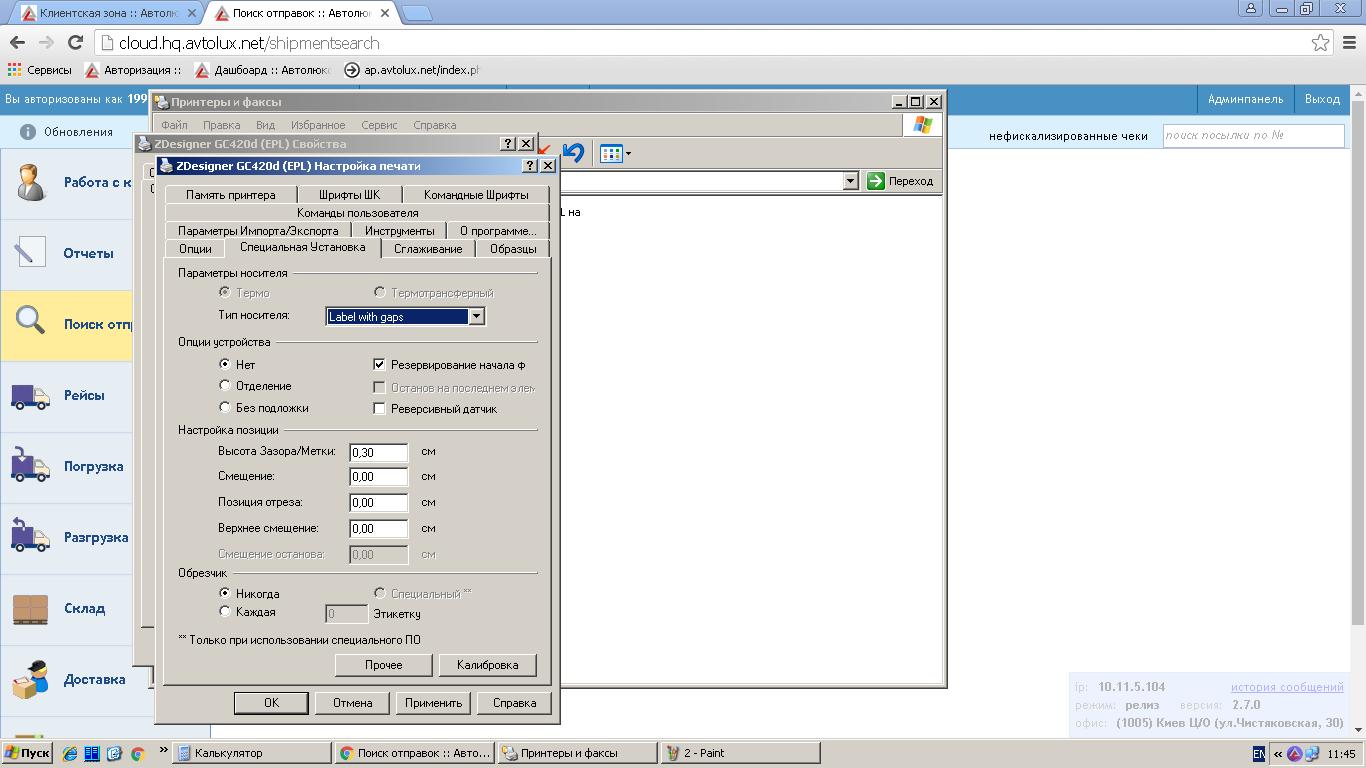
Task: Open the views icon dropdown arrow
Action: click(x=628, y=154)
